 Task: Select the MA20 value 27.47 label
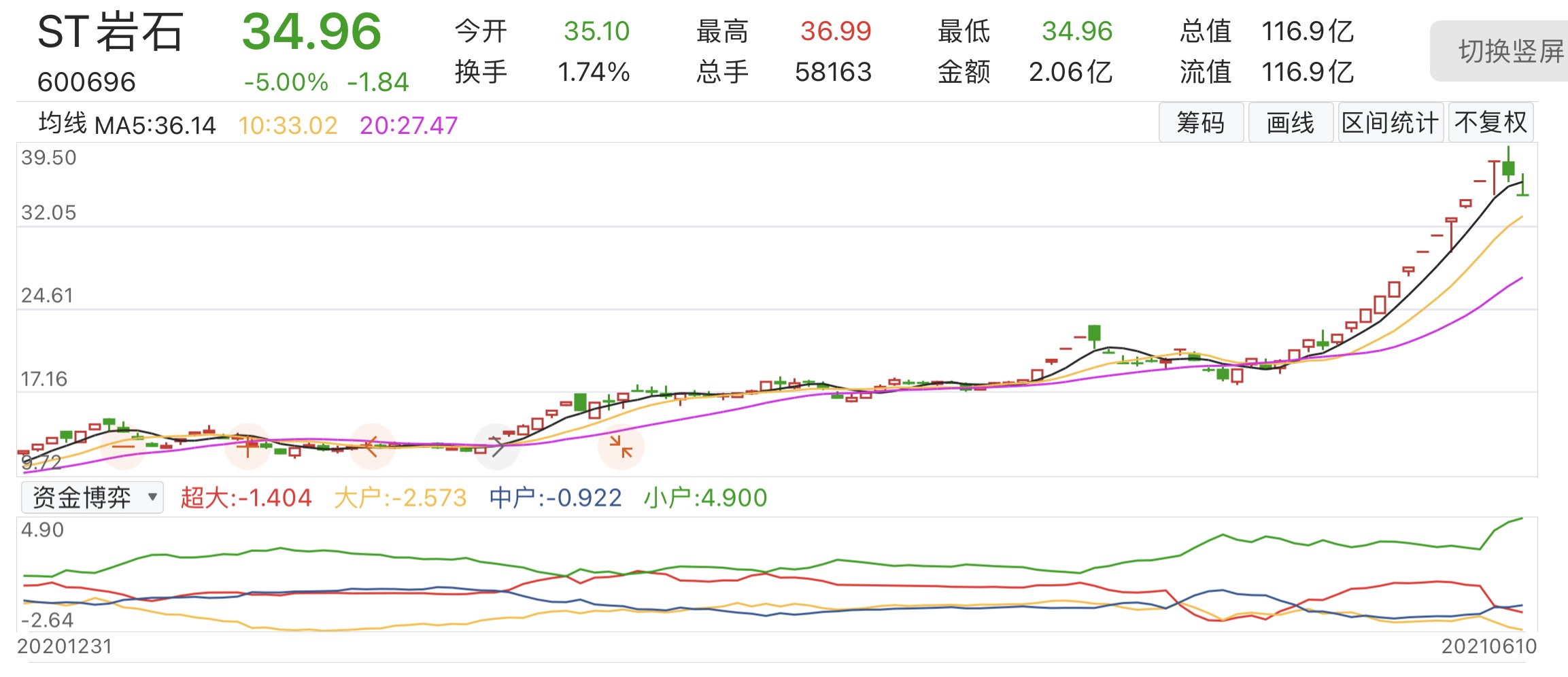[409, 125]
